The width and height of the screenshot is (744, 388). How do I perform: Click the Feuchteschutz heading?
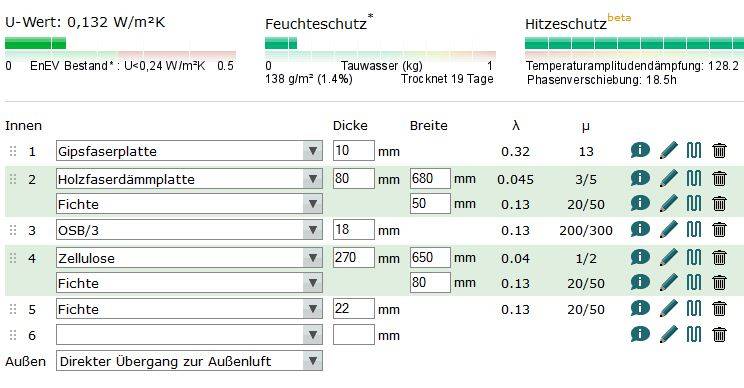(316, 24)
